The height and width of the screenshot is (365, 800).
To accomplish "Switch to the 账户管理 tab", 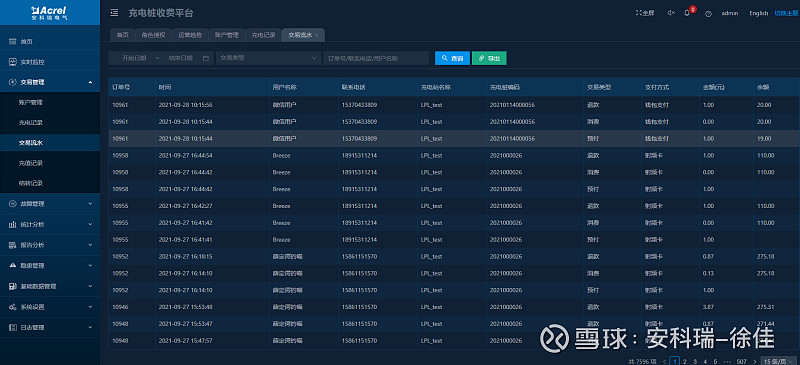I will pos(227,35).
